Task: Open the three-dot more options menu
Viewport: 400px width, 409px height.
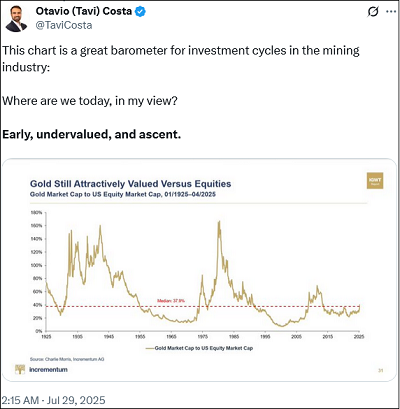Action: (391, 12)
